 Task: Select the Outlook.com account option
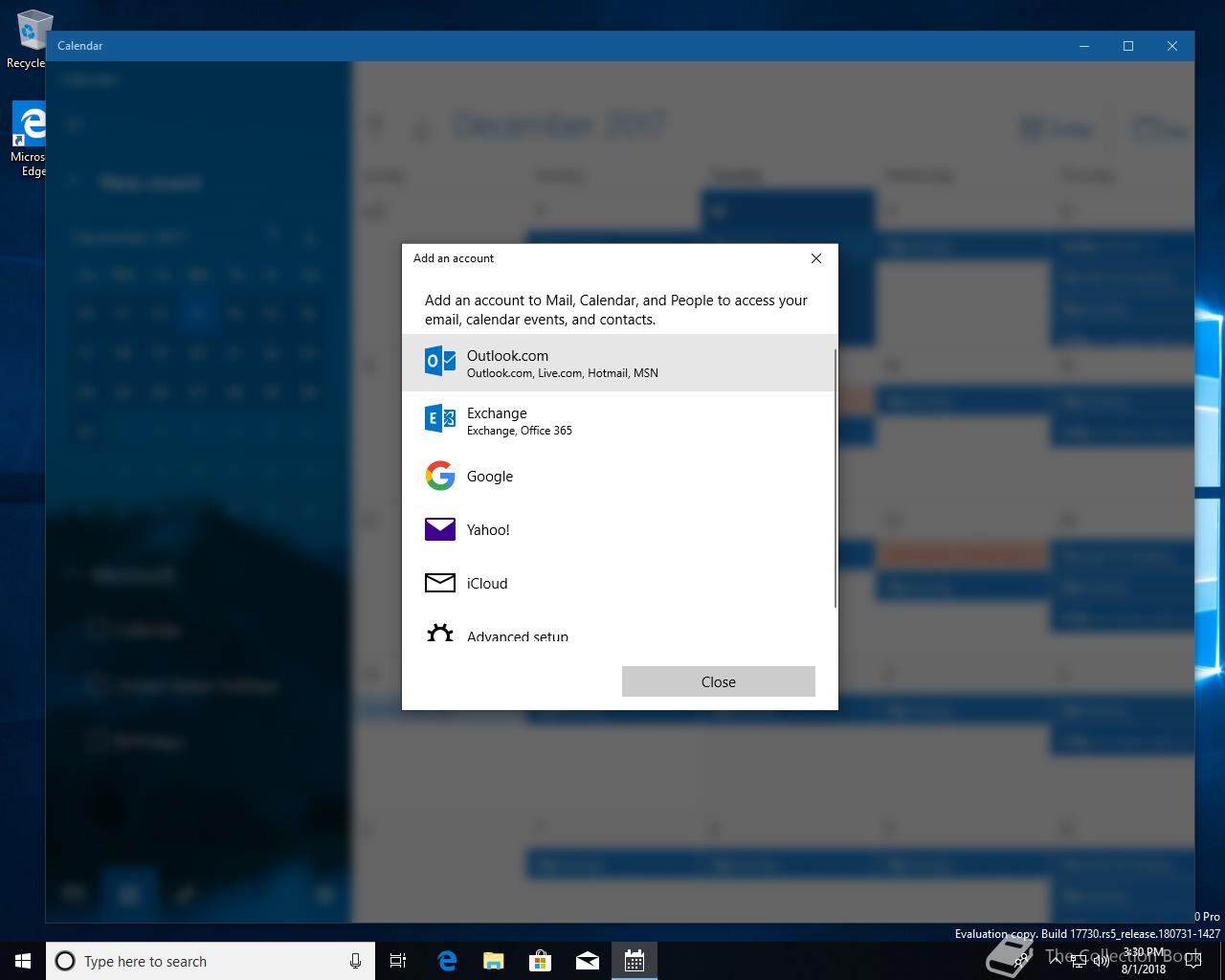coord(619,363)
